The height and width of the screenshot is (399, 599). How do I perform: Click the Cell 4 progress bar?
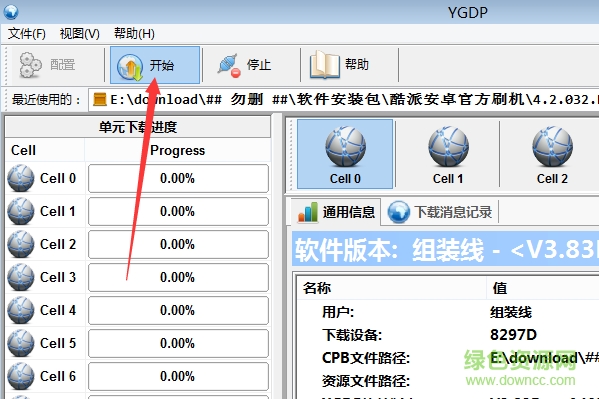point(178,310)
